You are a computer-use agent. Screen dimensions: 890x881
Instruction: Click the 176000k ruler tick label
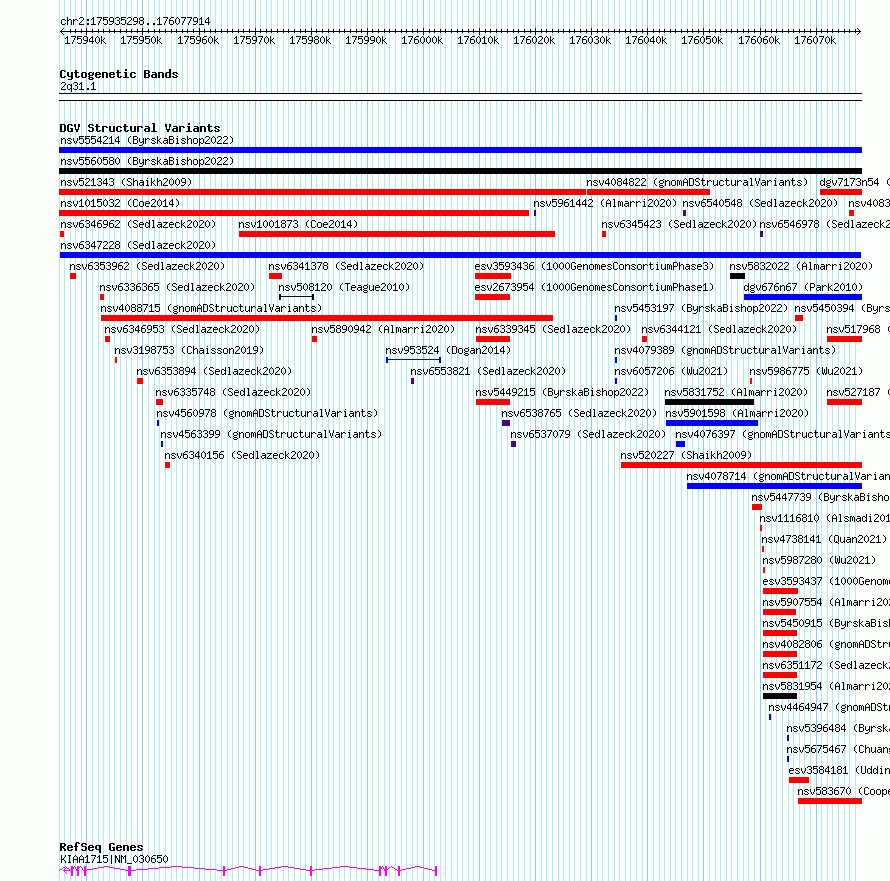(422, 40)
